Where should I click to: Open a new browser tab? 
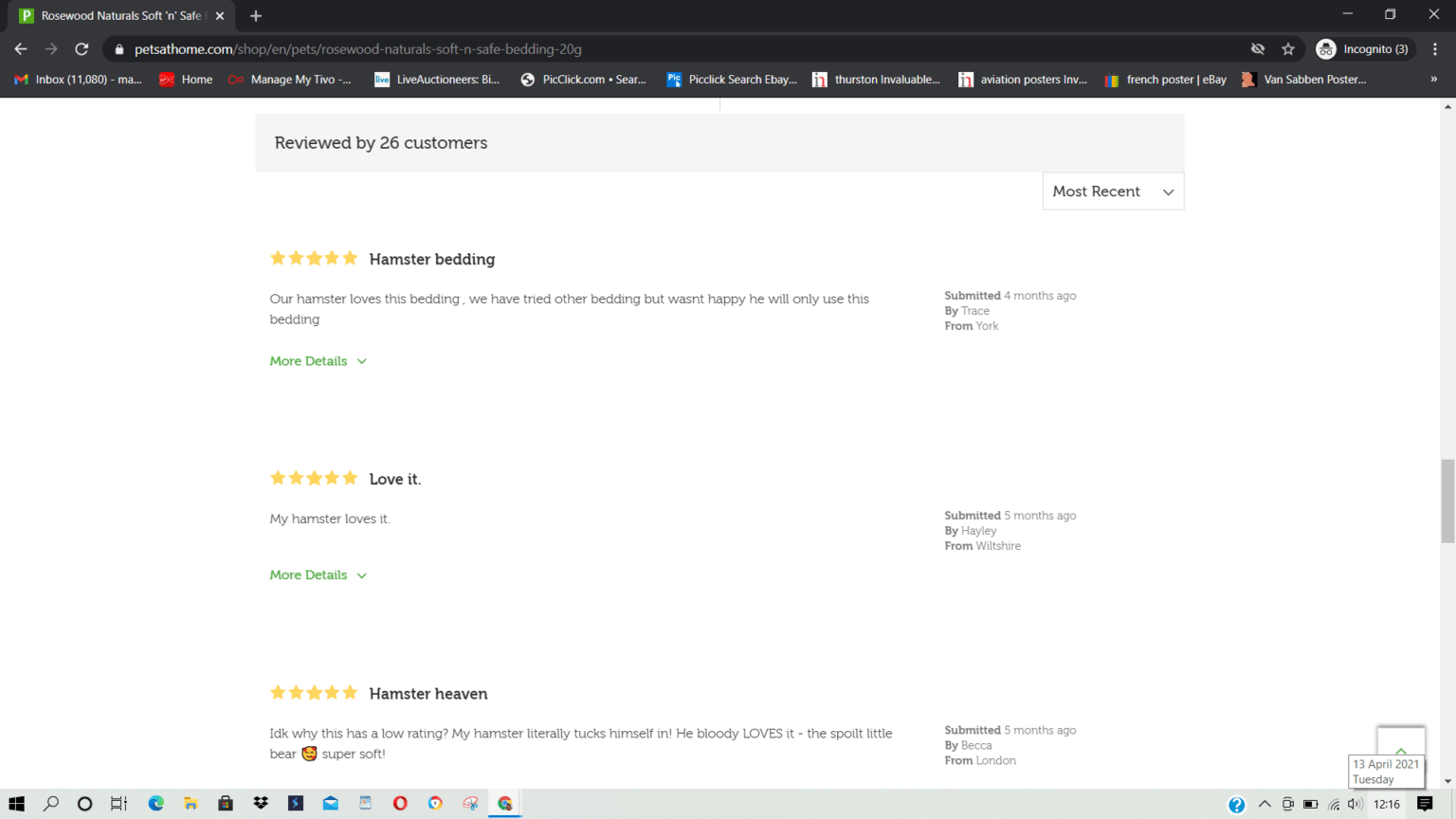pos(256,16)
